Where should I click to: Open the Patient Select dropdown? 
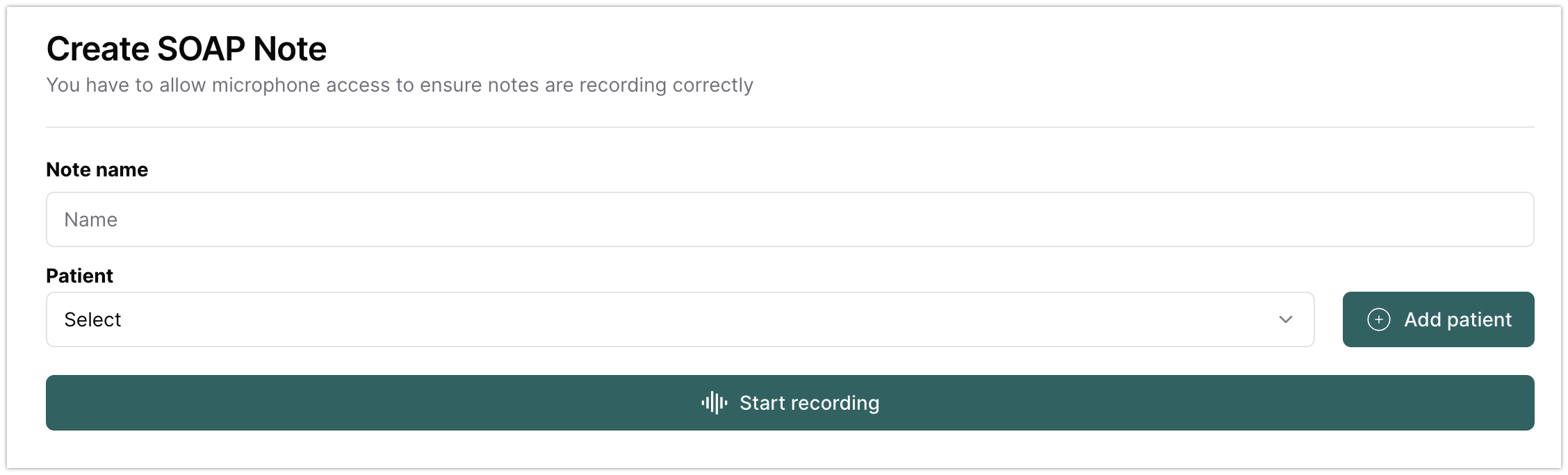(680, 319)
